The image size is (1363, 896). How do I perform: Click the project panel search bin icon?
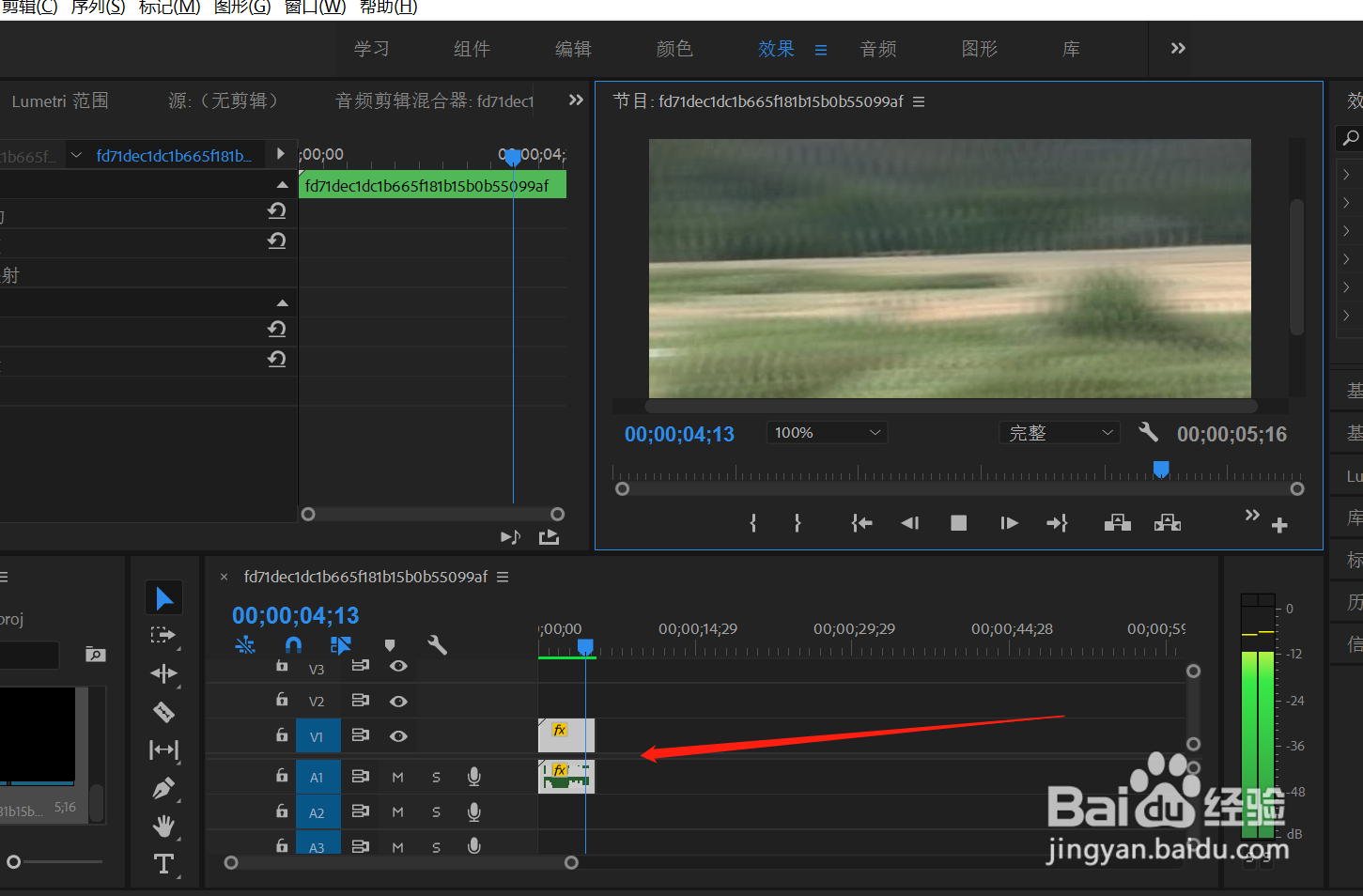[x=95, y=654]
